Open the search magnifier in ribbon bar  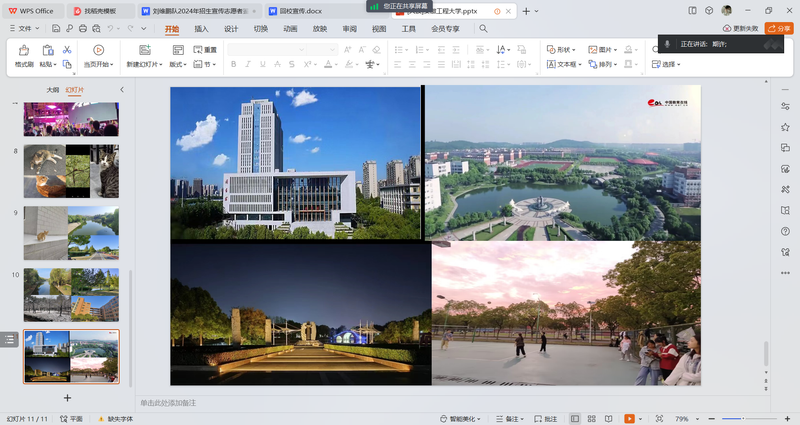pos(483,29)
